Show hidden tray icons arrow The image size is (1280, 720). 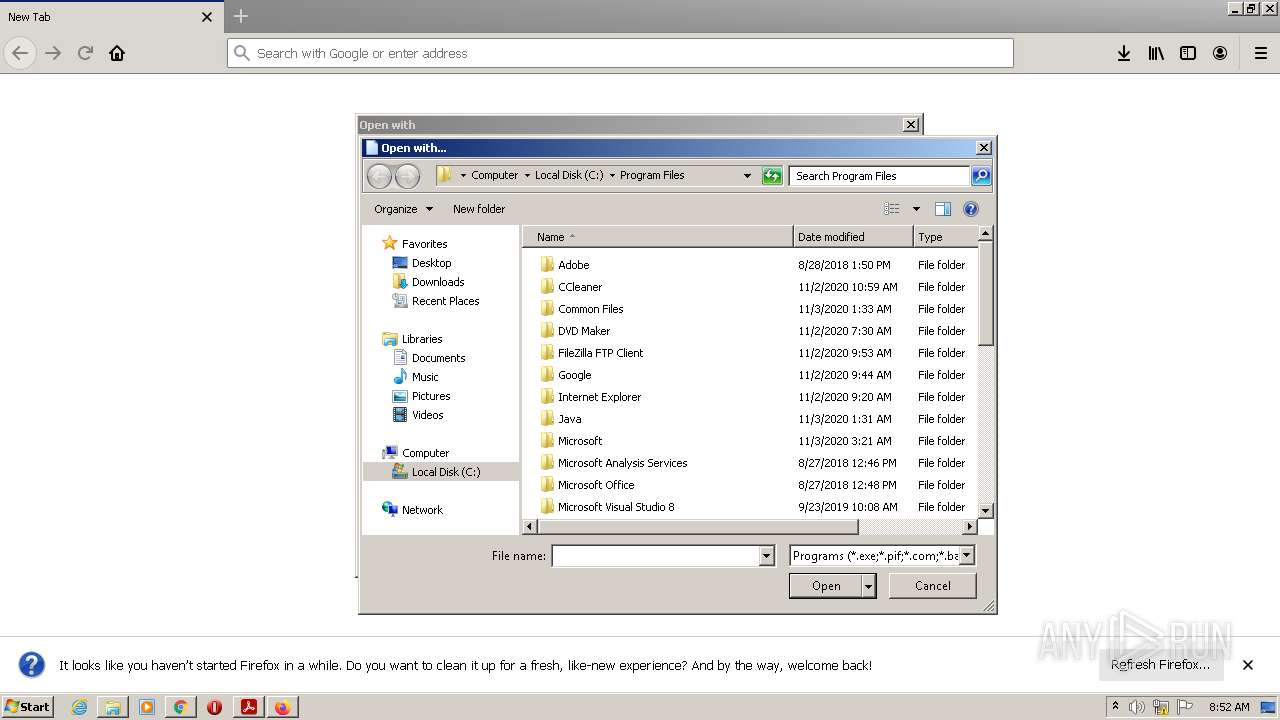coord(1115,706)
